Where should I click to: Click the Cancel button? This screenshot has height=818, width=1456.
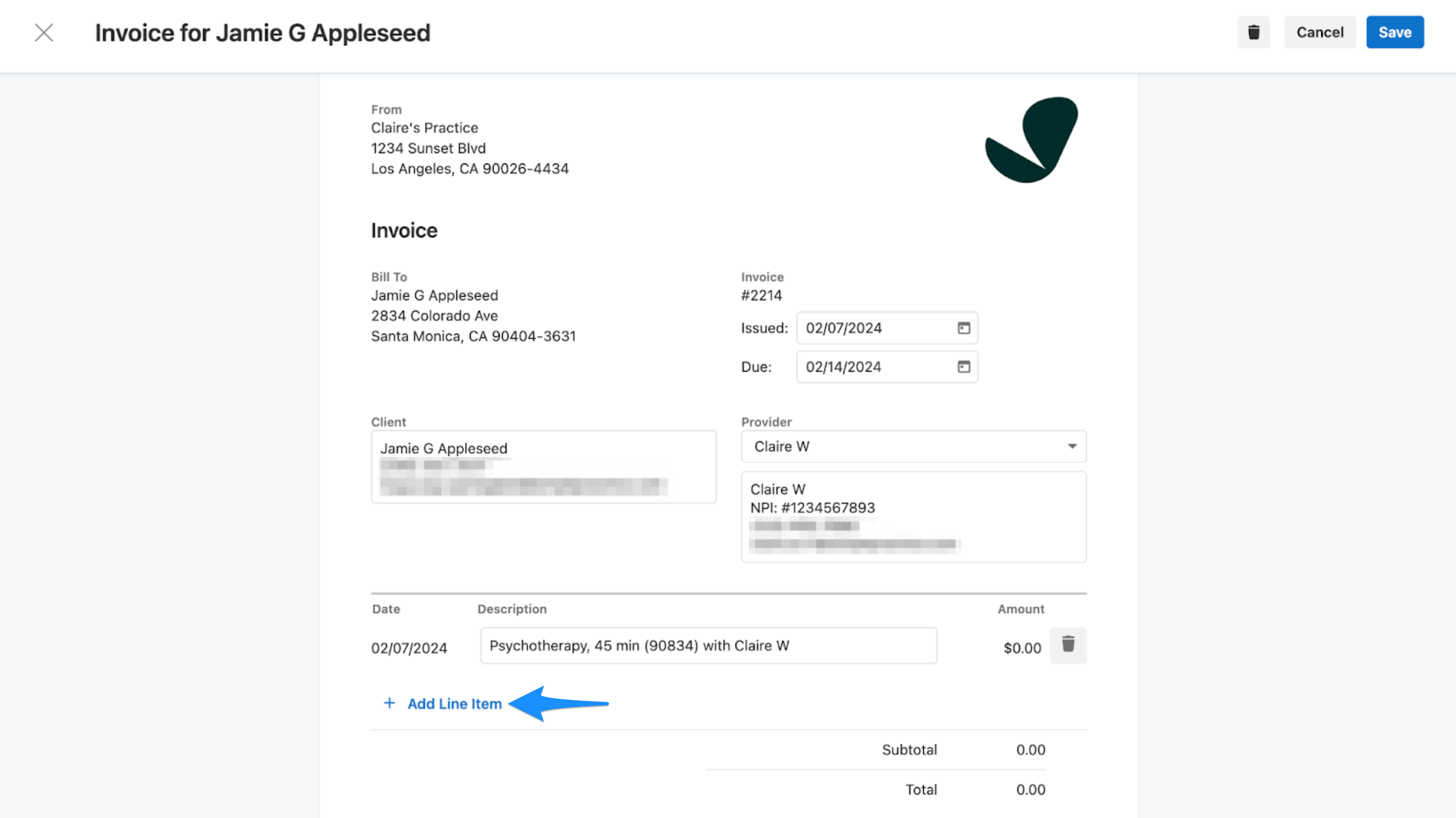1319,32
